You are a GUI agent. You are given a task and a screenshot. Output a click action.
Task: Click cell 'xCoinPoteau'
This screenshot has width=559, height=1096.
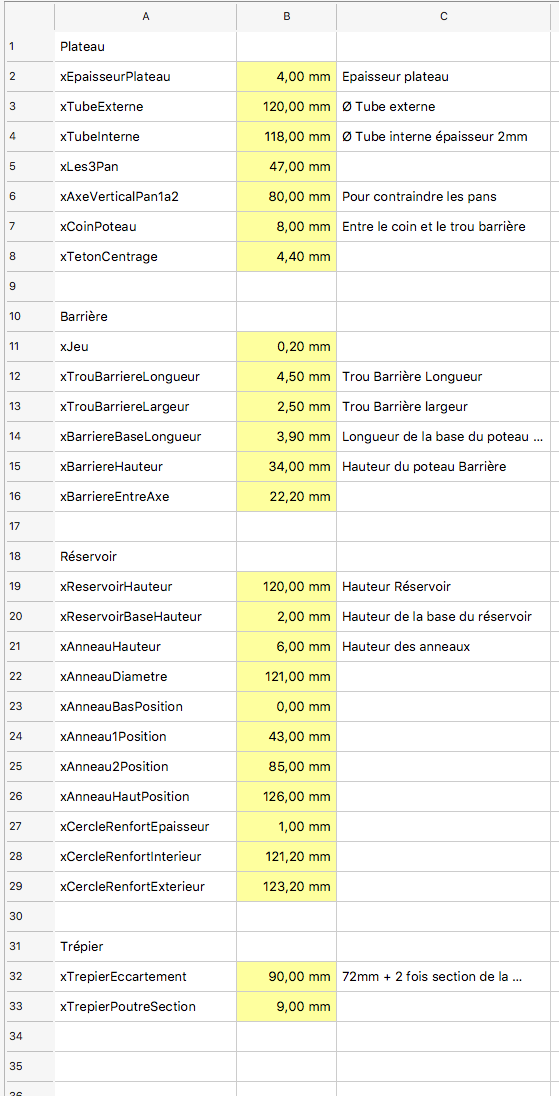tap(145, 226)
